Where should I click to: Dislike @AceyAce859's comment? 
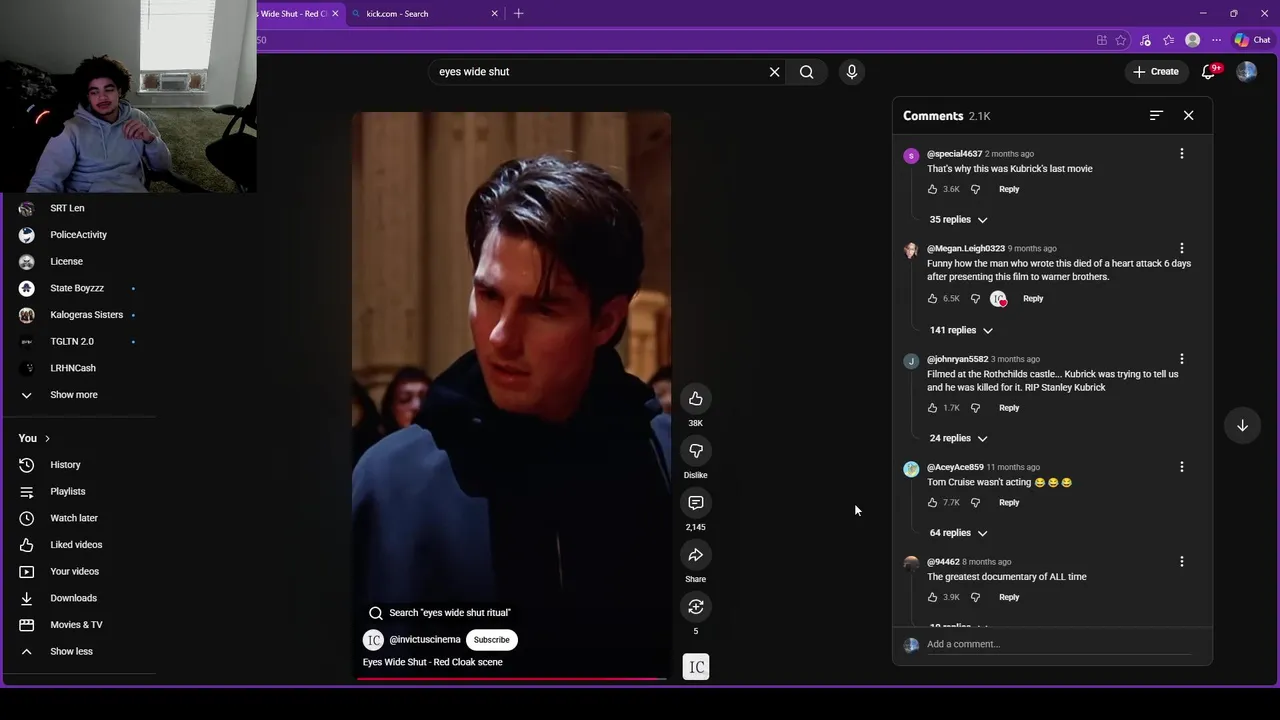click(976, 503)
